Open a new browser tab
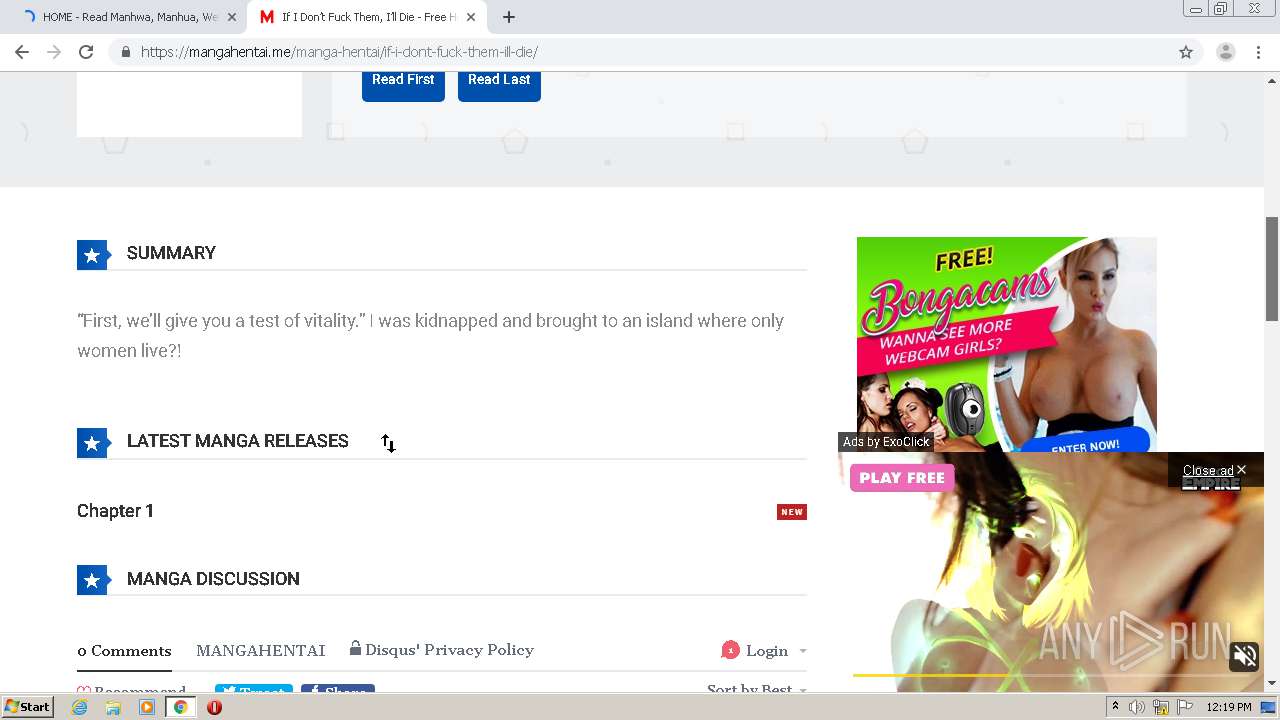Viewport: 1280px width, 720px height. 509,17
